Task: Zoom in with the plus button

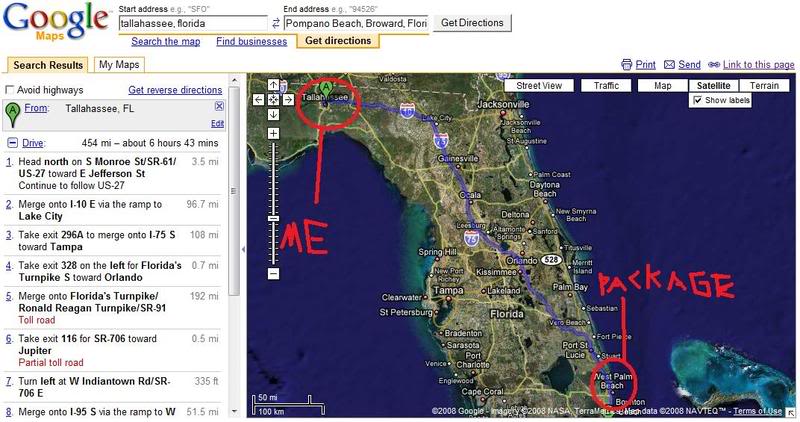Action: pos(273,134)
